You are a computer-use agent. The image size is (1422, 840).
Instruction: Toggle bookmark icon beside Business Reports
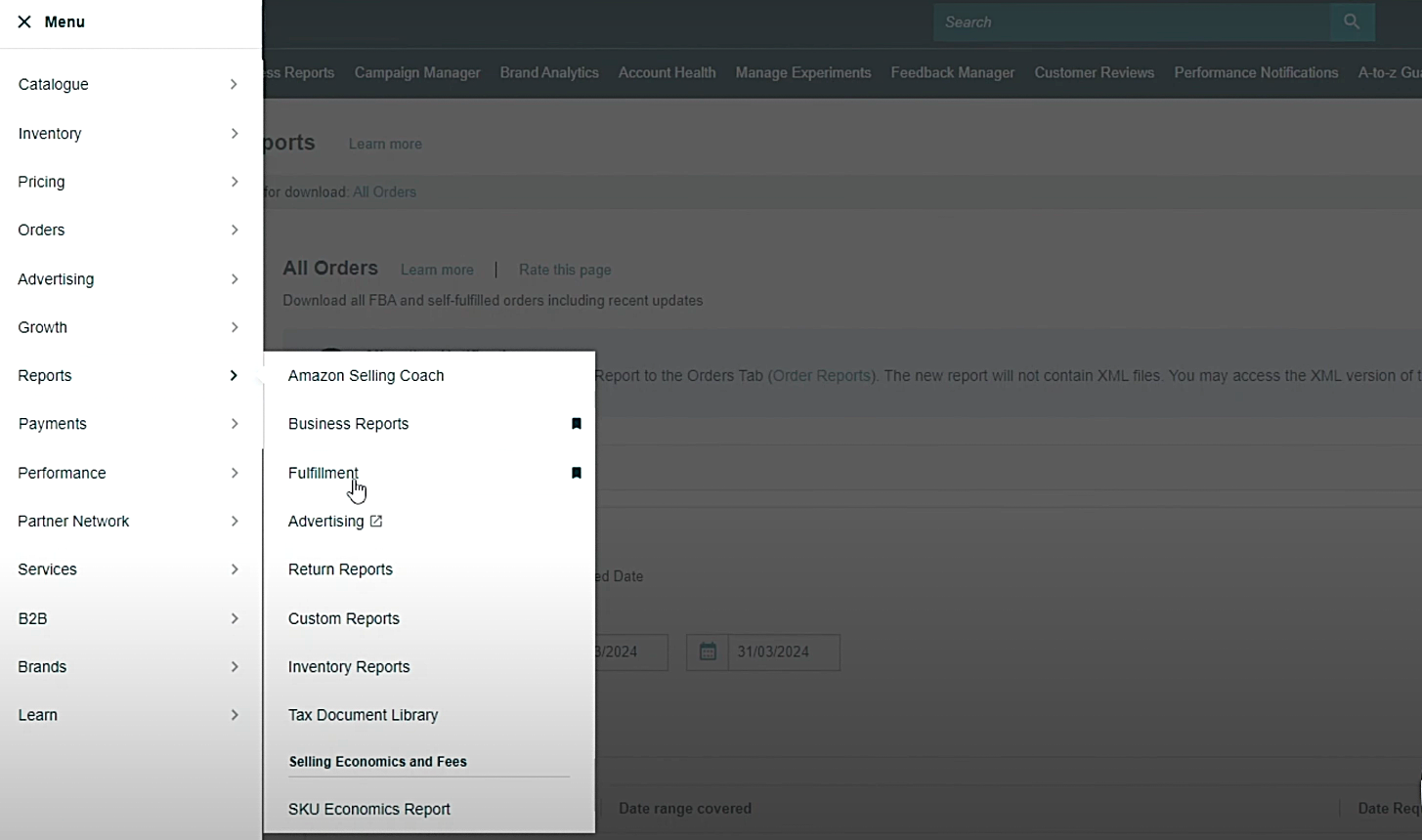(x=577, y=424)
